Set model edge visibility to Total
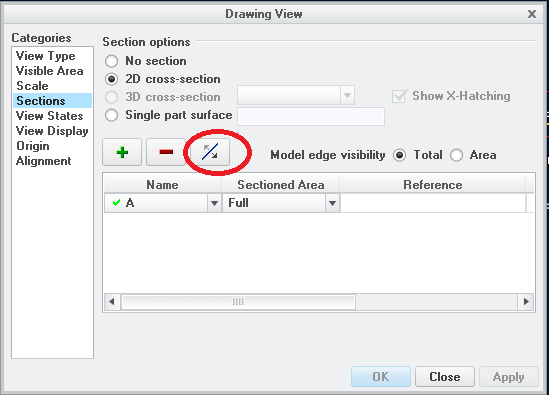The image size is (549, 395). (x=399, y=155)
